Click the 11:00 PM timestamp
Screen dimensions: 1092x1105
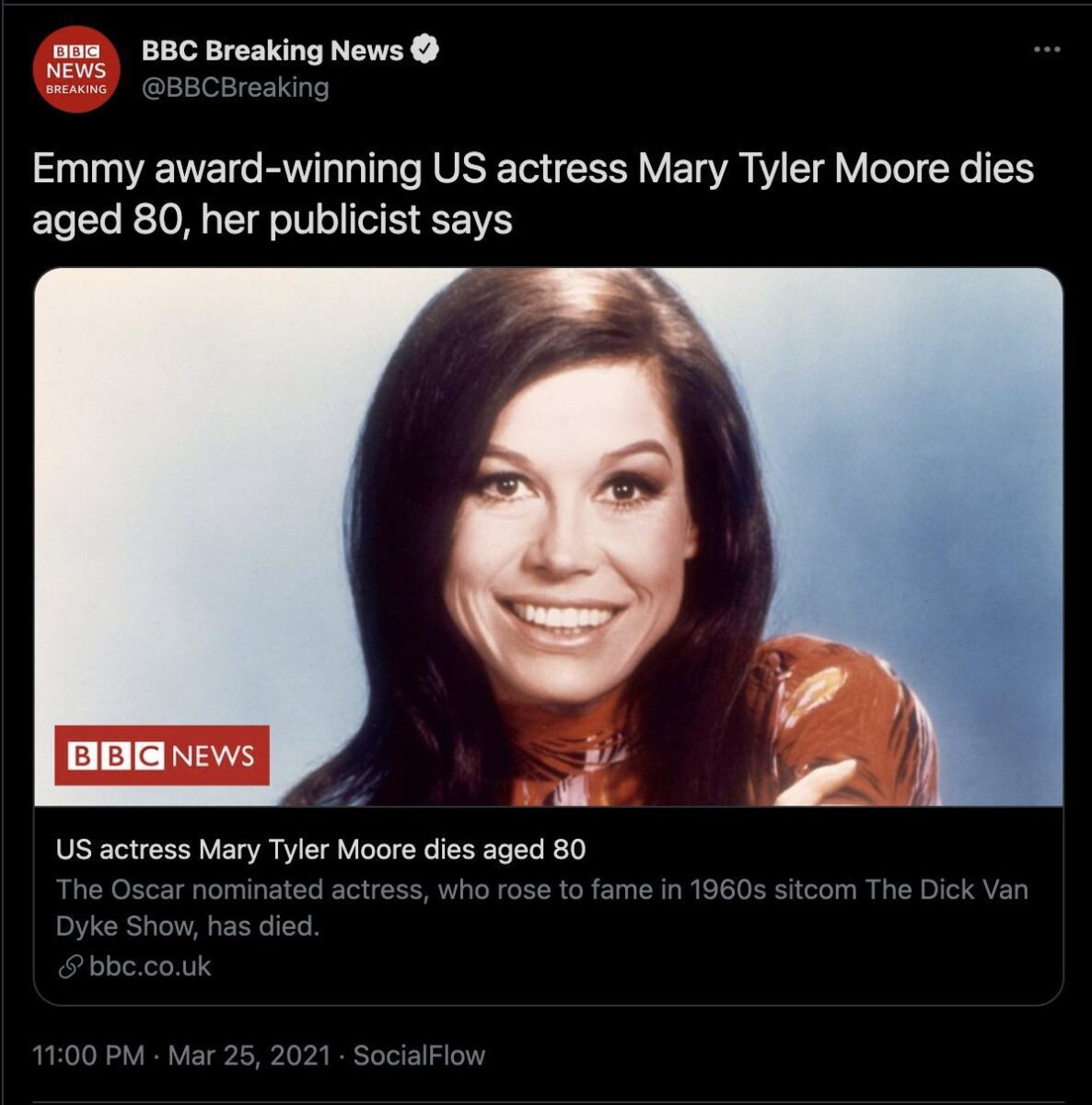[88, 1055]
